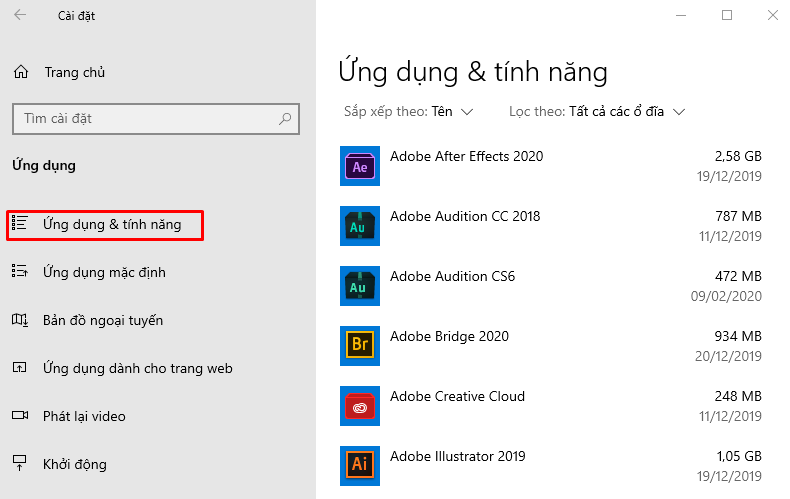Viewport: 790px width, 499px height.
Task: Click the Adobe Audition CC 2018 icon
Action: tap(360, 226)
